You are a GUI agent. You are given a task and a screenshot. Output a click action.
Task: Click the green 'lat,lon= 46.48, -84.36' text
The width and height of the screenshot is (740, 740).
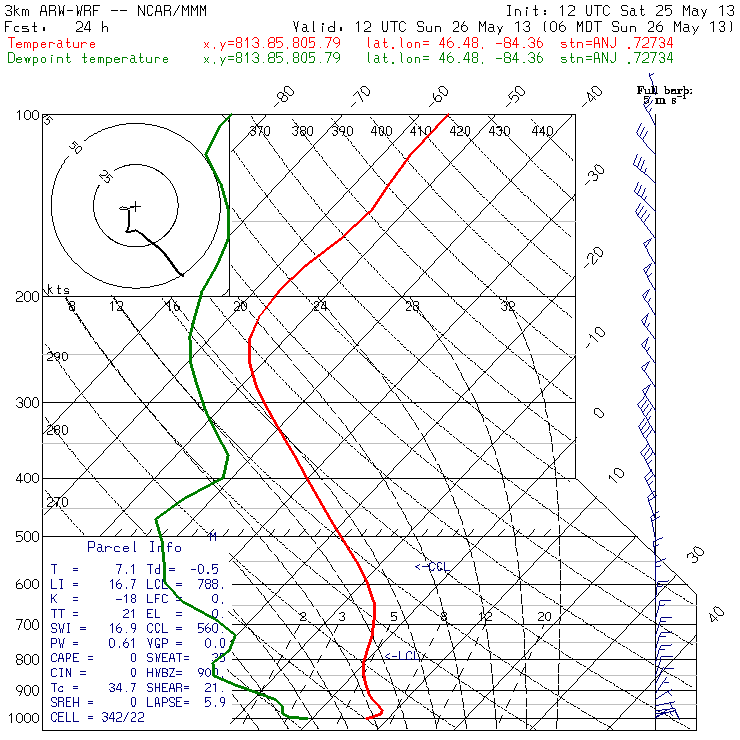coord(455,59)
